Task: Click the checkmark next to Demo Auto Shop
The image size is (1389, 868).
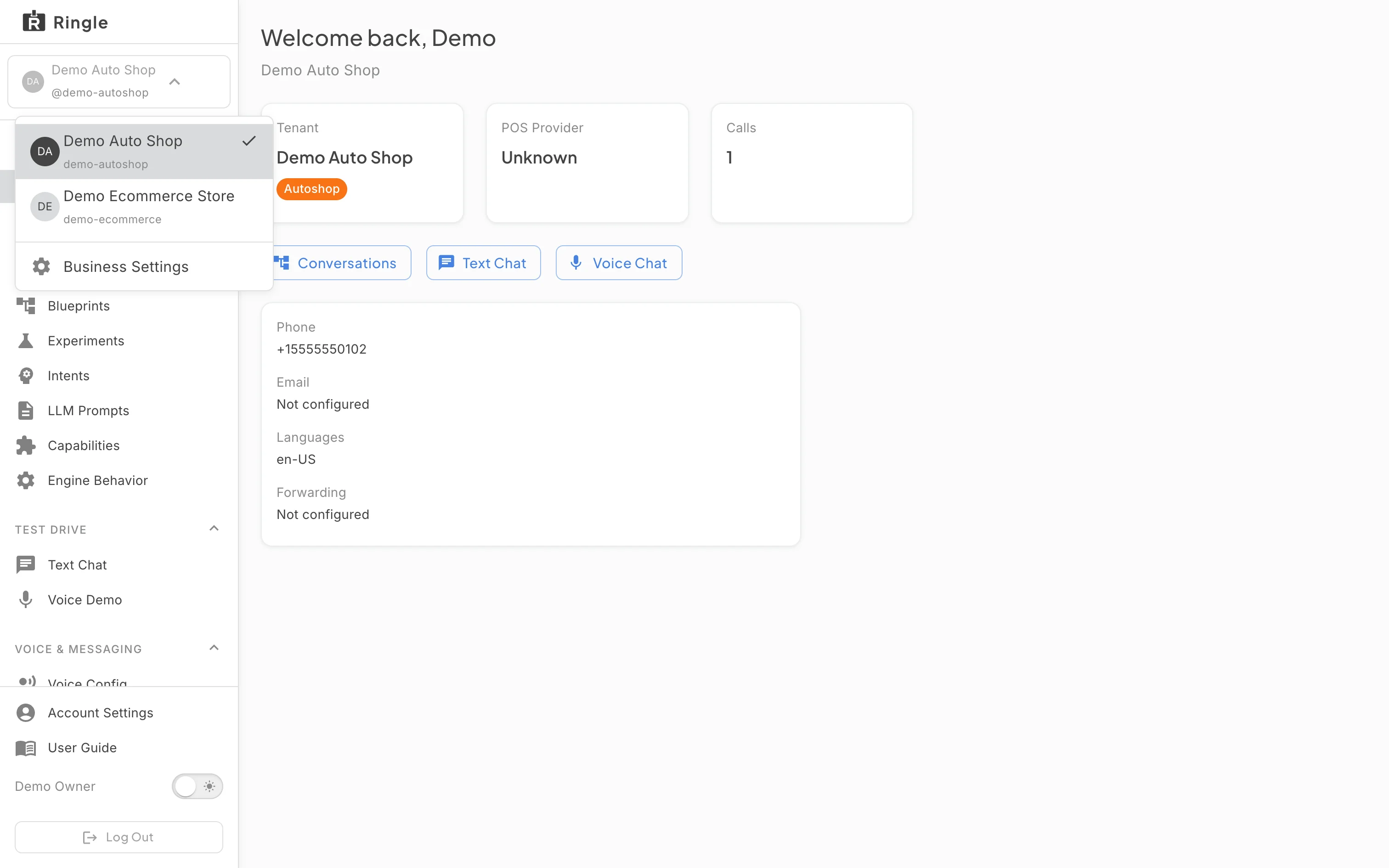Action: click(249, 141)
